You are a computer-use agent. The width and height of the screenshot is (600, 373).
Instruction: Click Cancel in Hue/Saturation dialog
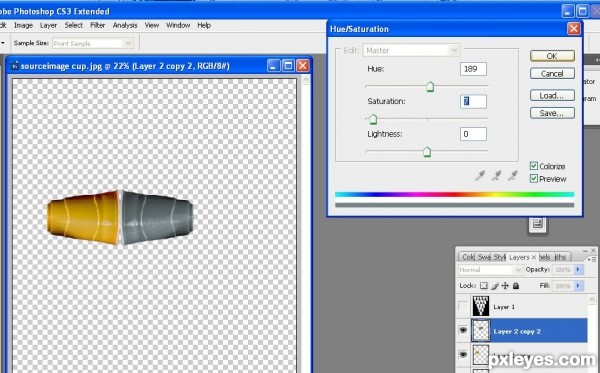pyautogui.click(x=552, y=73)
